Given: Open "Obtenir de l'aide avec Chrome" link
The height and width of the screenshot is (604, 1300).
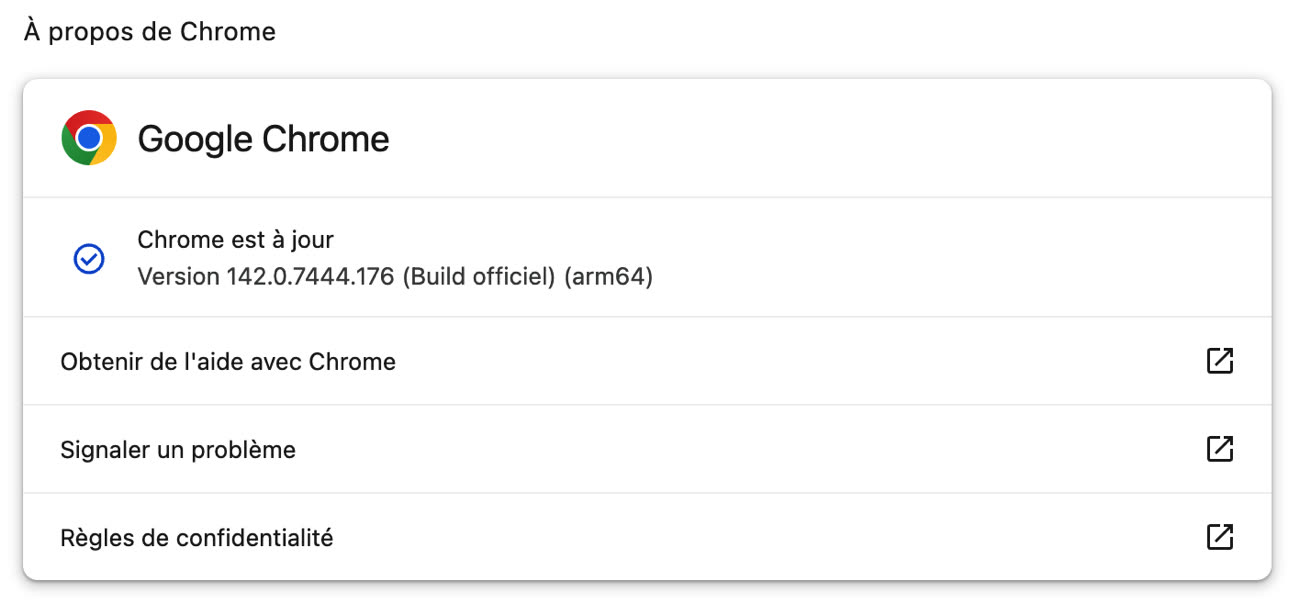Looking at the screenshot, I should [228, 362].
